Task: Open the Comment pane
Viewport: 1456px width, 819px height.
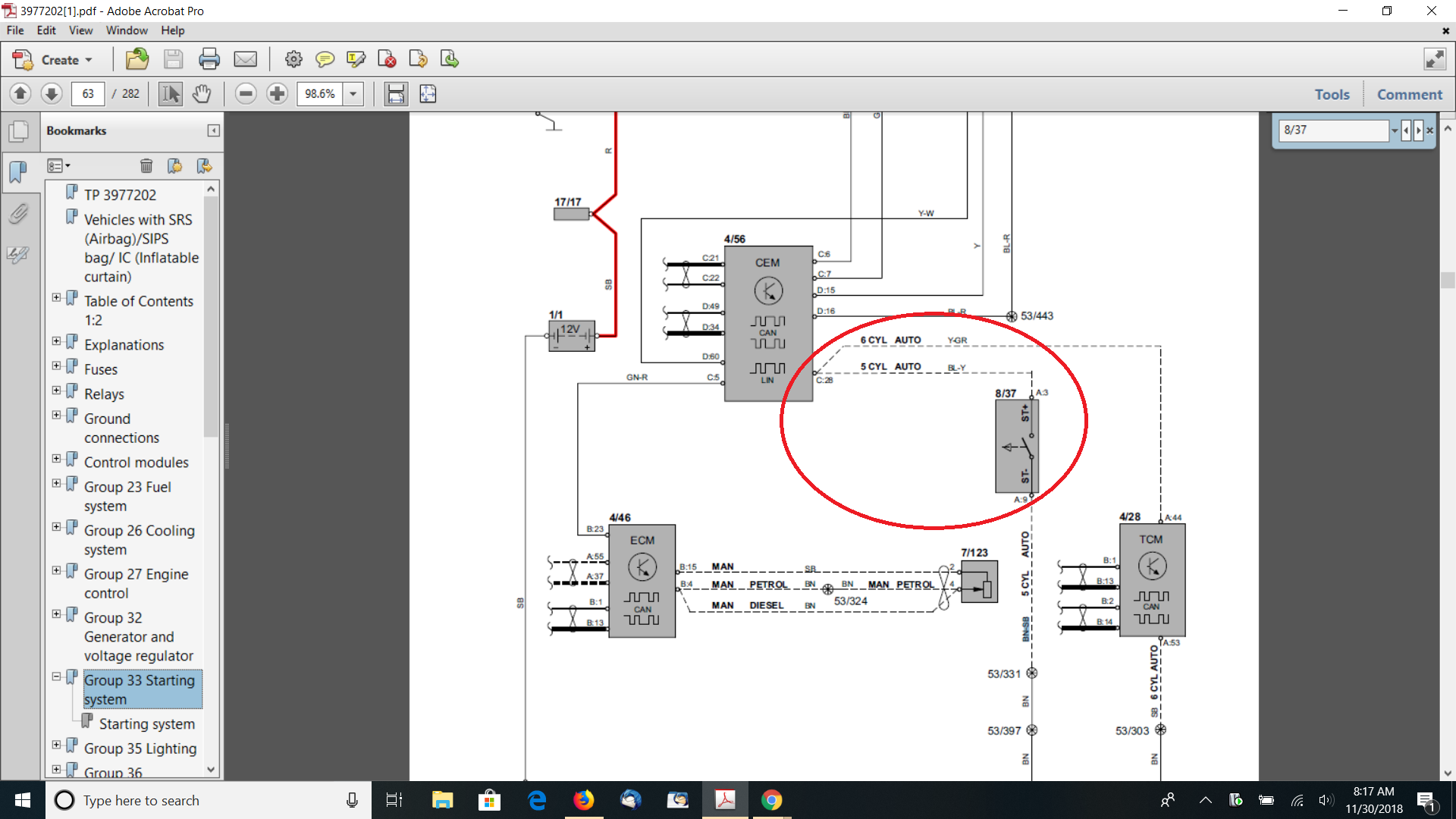Action: click(x=1409, y=94)
